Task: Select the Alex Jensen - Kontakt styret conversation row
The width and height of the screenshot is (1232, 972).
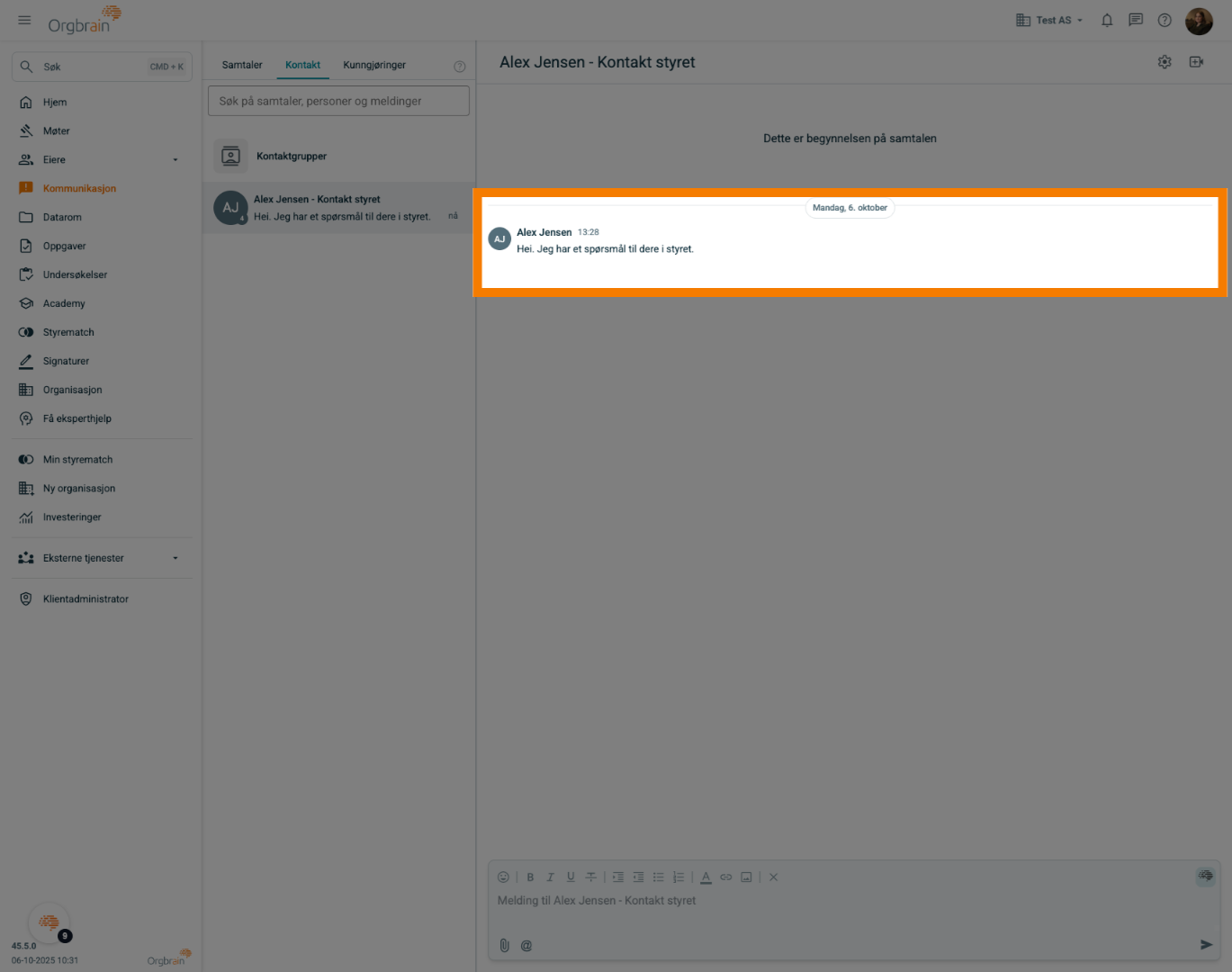Action: pos(338,208)
